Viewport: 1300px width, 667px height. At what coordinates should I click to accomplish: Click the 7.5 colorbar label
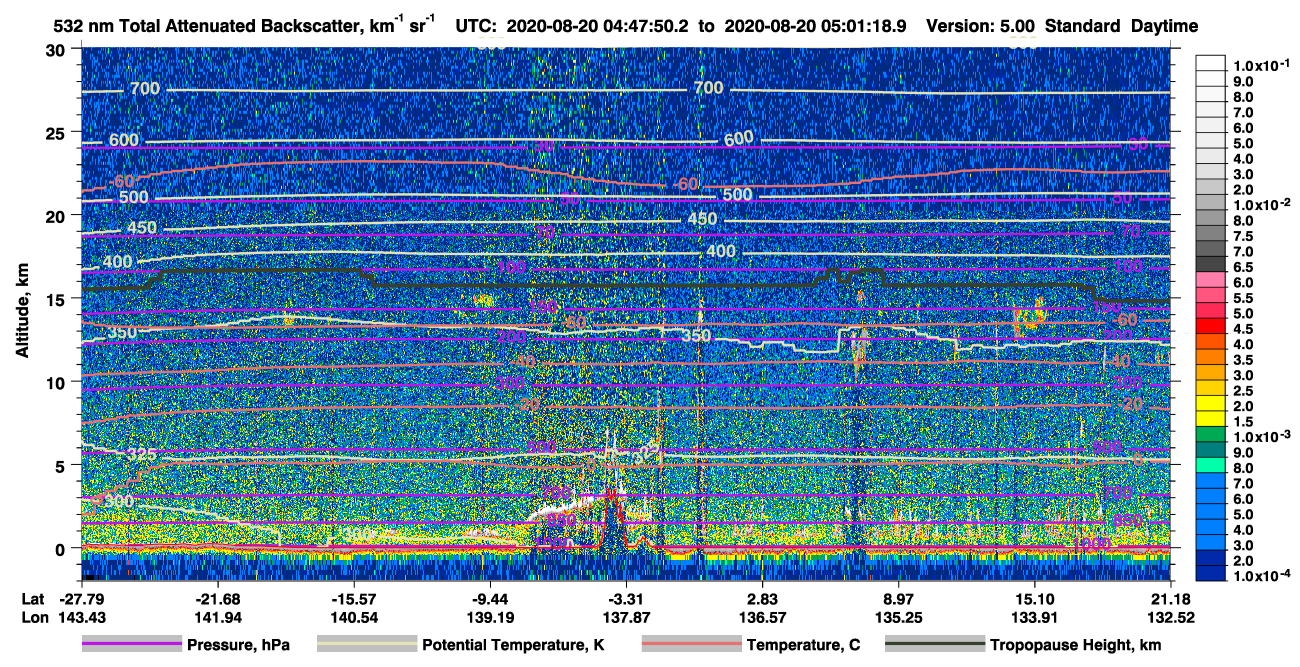click(1243, 236)
